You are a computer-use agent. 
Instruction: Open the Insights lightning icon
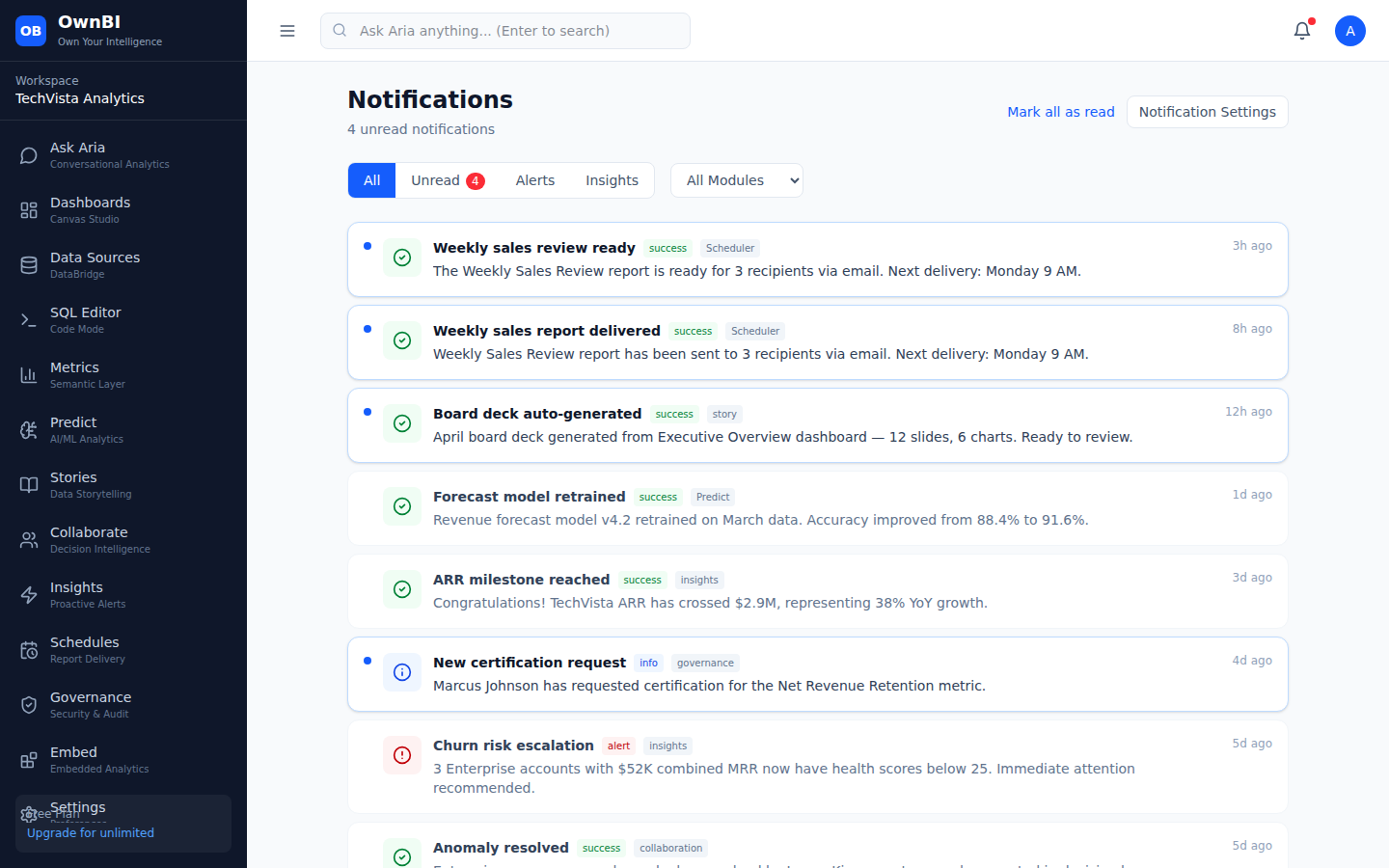pyautogui.click(x=29, y=595)
